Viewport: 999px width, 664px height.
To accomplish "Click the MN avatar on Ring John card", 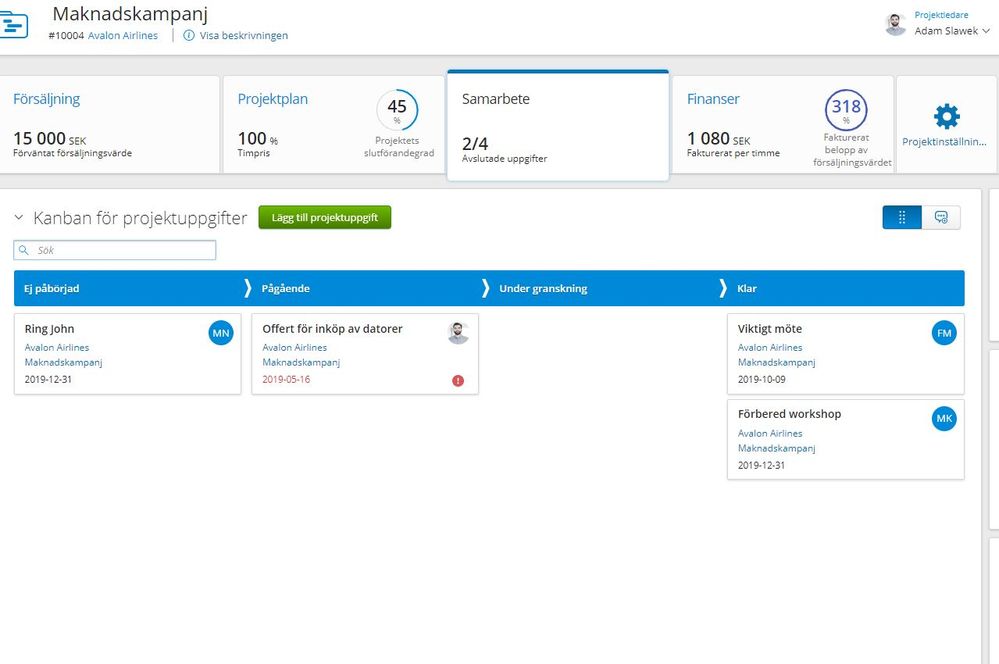I will coord(221,333).
